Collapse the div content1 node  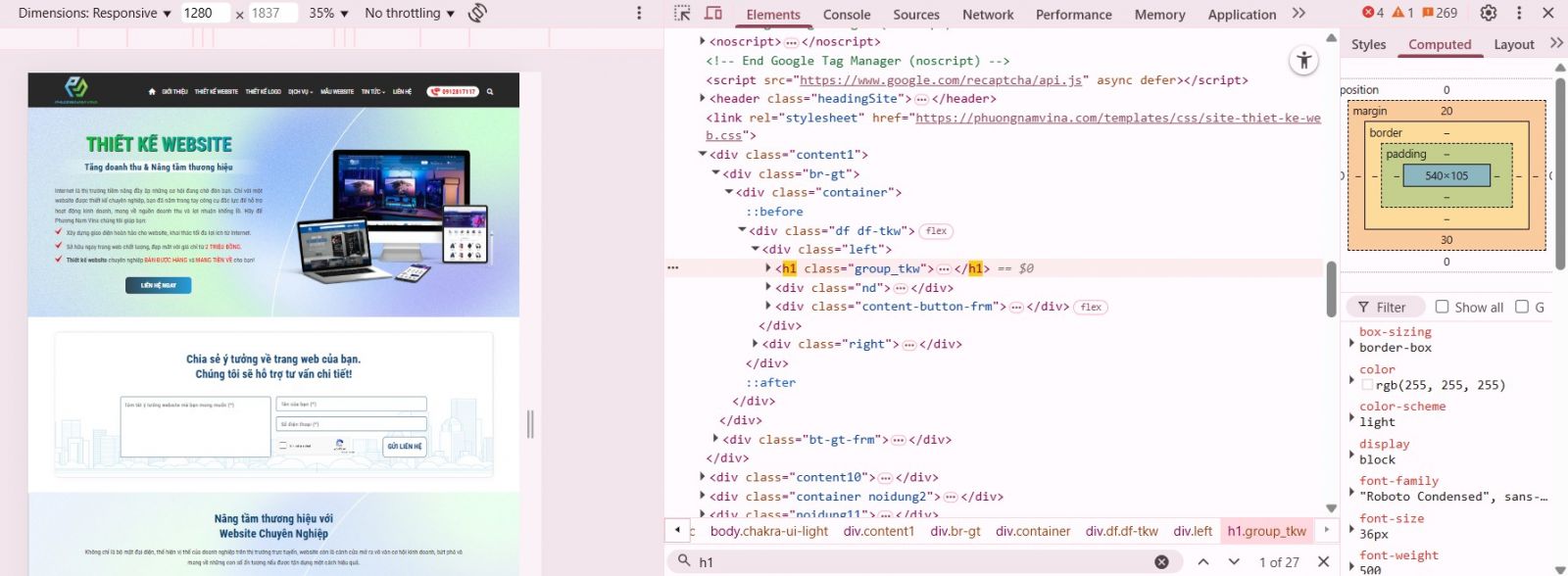pyautogui.click(x=702, y=155)
